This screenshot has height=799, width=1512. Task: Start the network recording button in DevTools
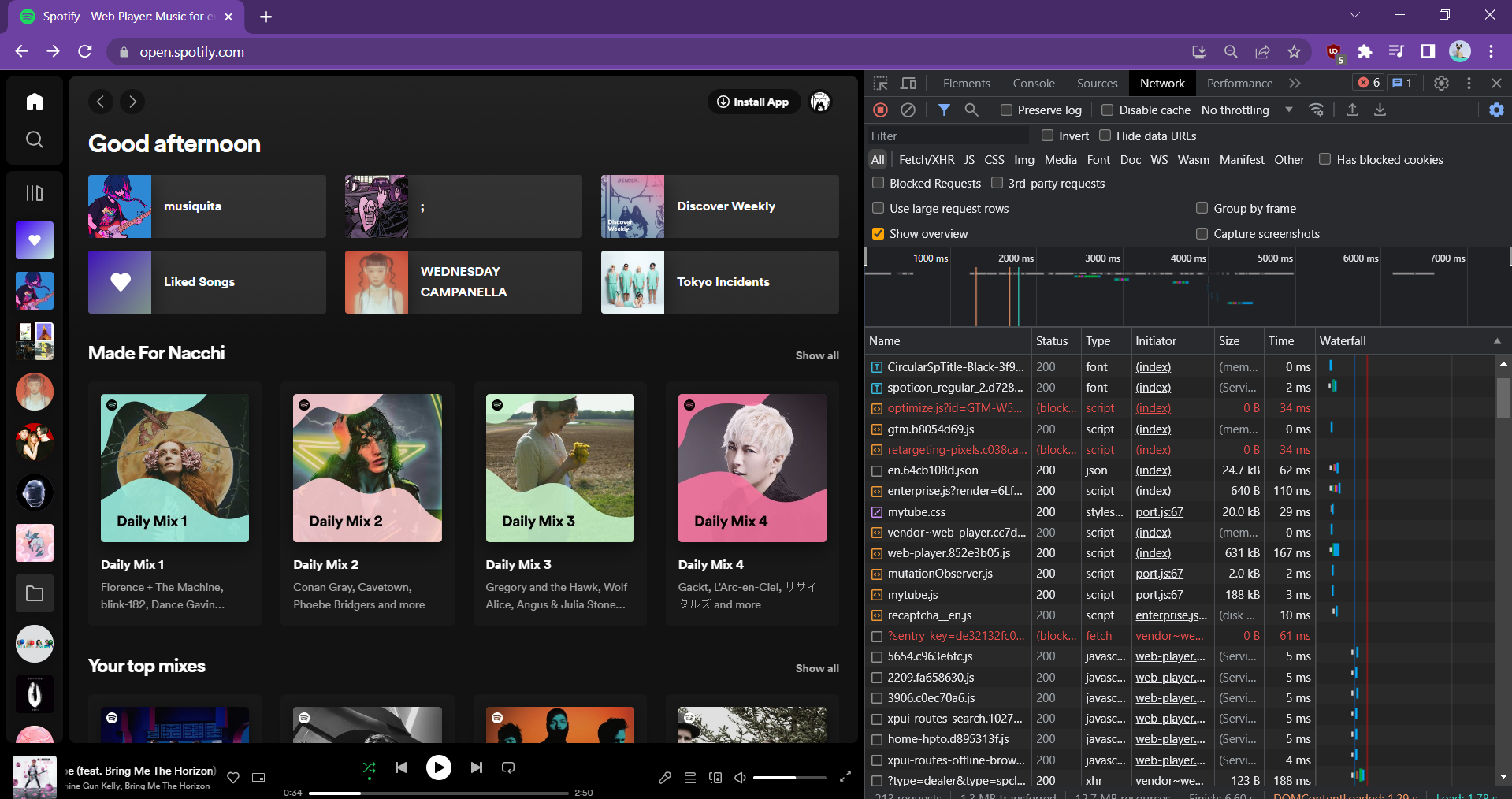pyautogui.click(x=880, y=110)
